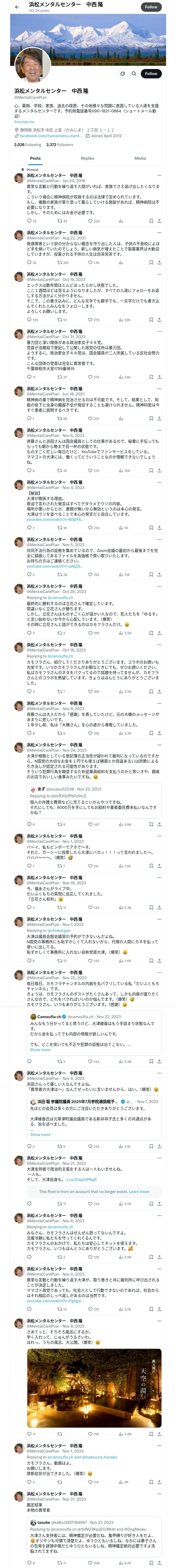Reply to the Oct 31, 2023 post

[28, 377]
